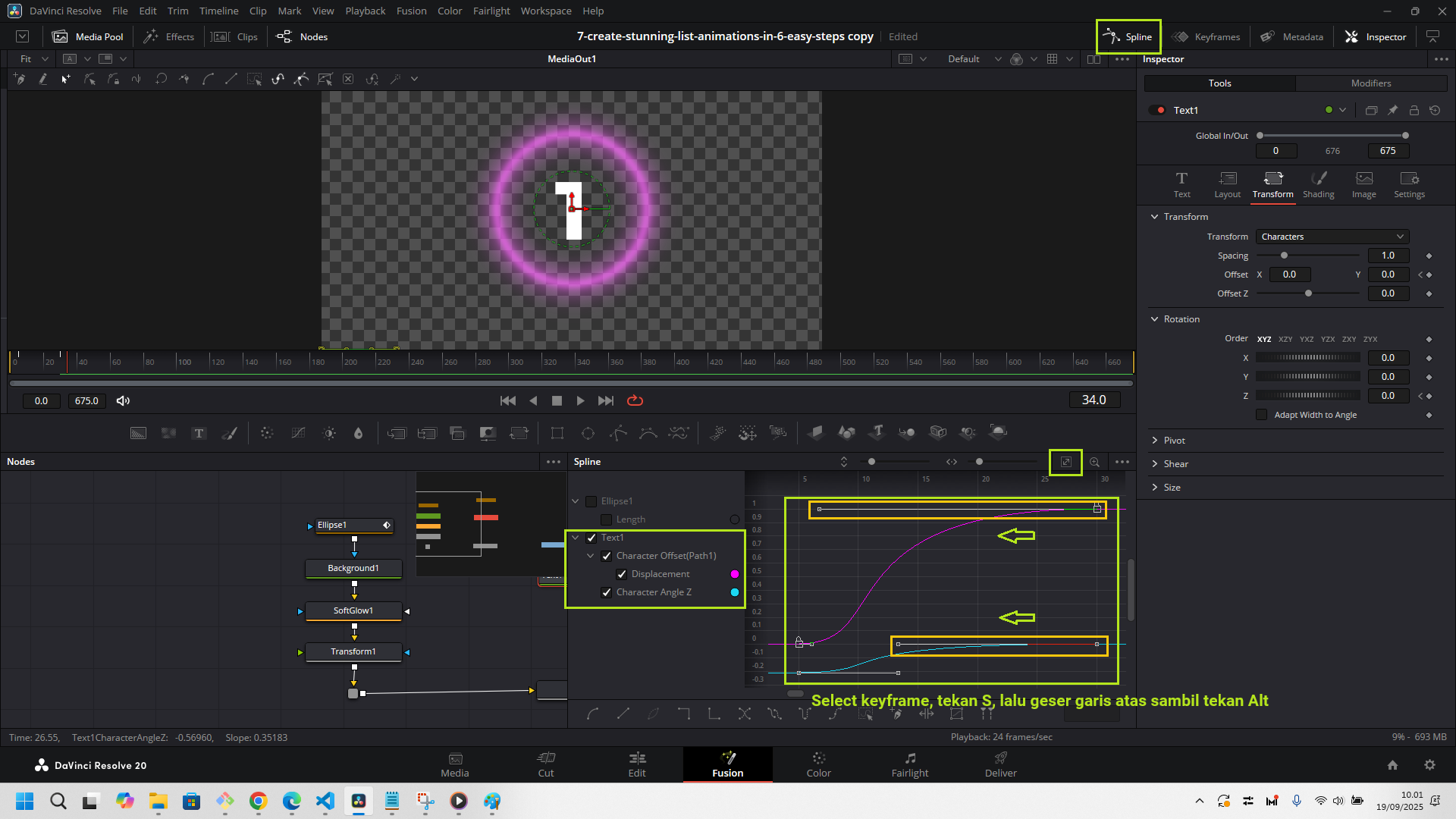1456x819 pixels.
Task: Adjust the Spacing slider handle
Action: pos(1284,256)
